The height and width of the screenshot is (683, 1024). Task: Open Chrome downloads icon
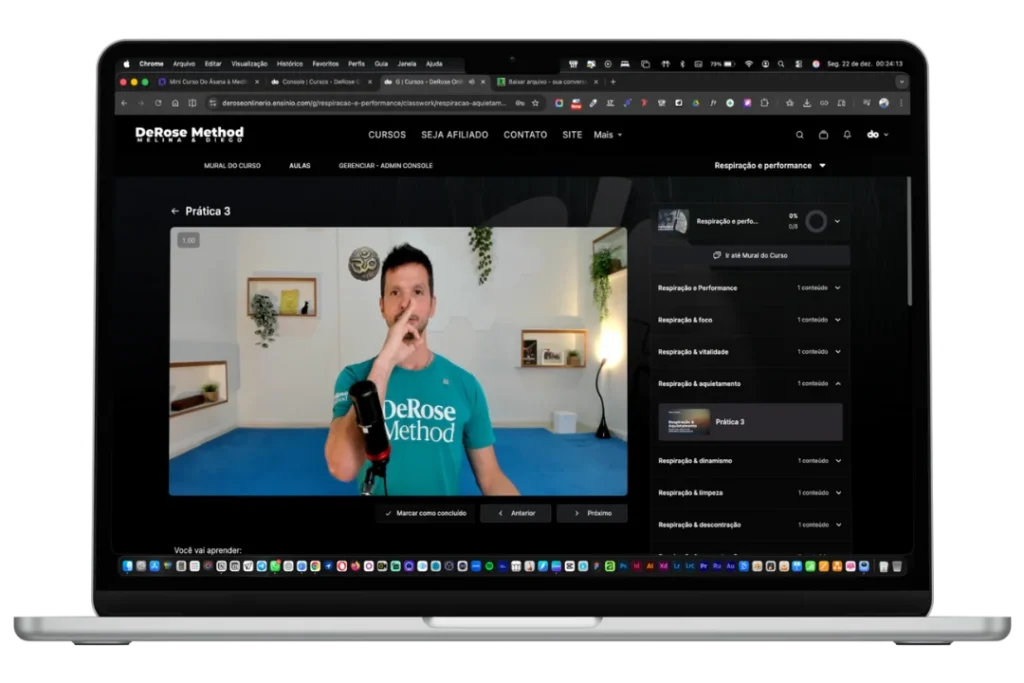pos(807,103)
